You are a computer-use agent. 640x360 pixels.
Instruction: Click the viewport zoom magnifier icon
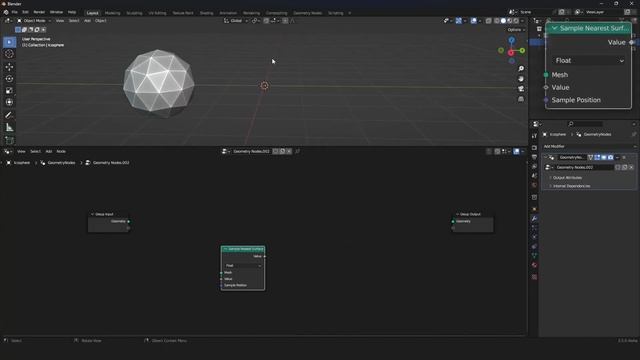pos(521,69)
